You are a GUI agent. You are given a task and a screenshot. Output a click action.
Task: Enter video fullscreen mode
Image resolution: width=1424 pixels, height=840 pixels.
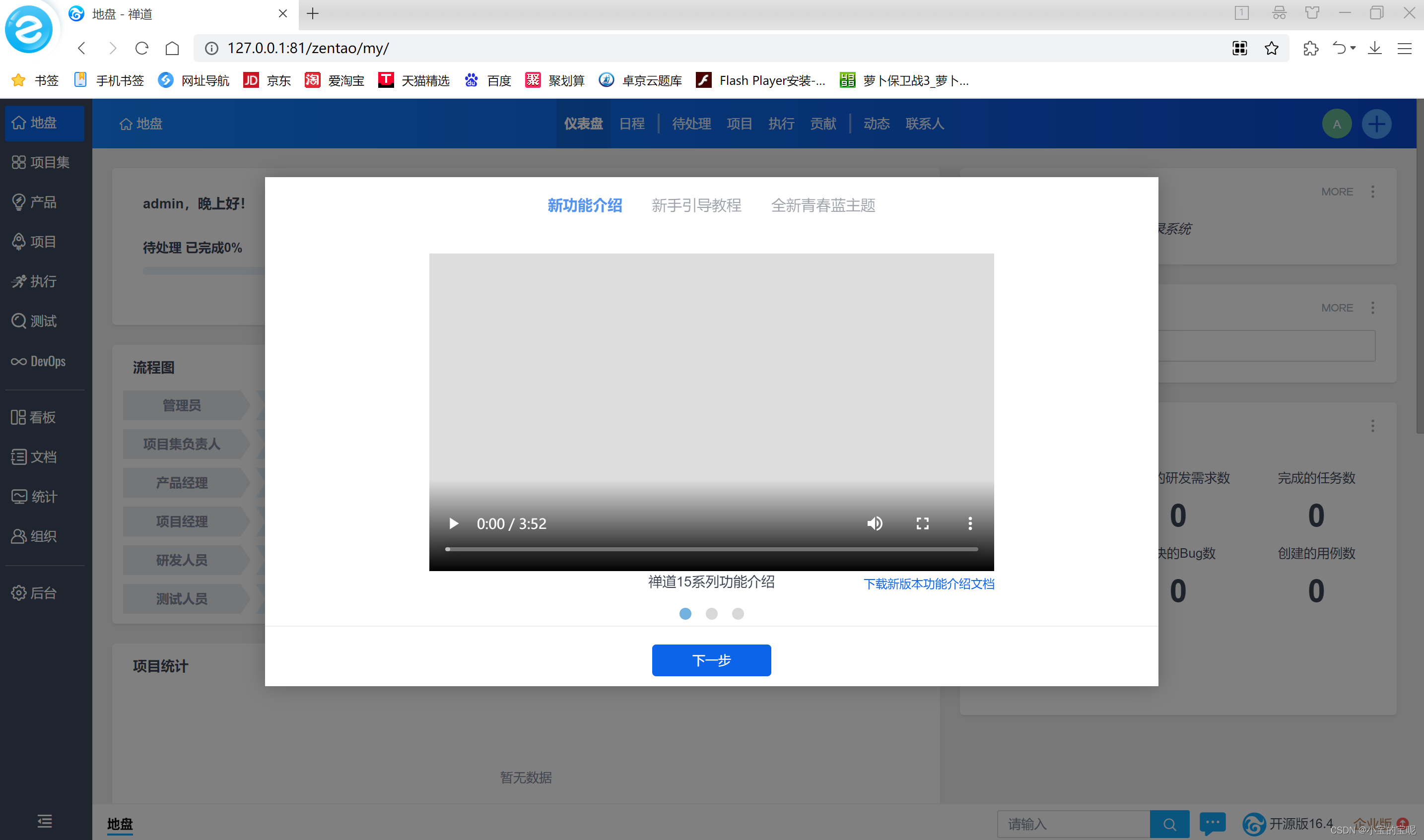(x=922, y=523)
